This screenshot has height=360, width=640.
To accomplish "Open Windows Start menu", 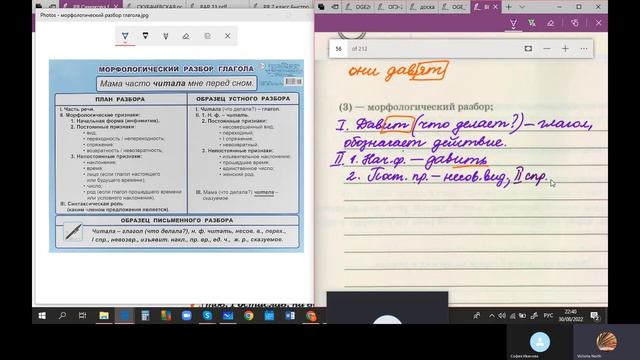I will (x=42, y=316).
